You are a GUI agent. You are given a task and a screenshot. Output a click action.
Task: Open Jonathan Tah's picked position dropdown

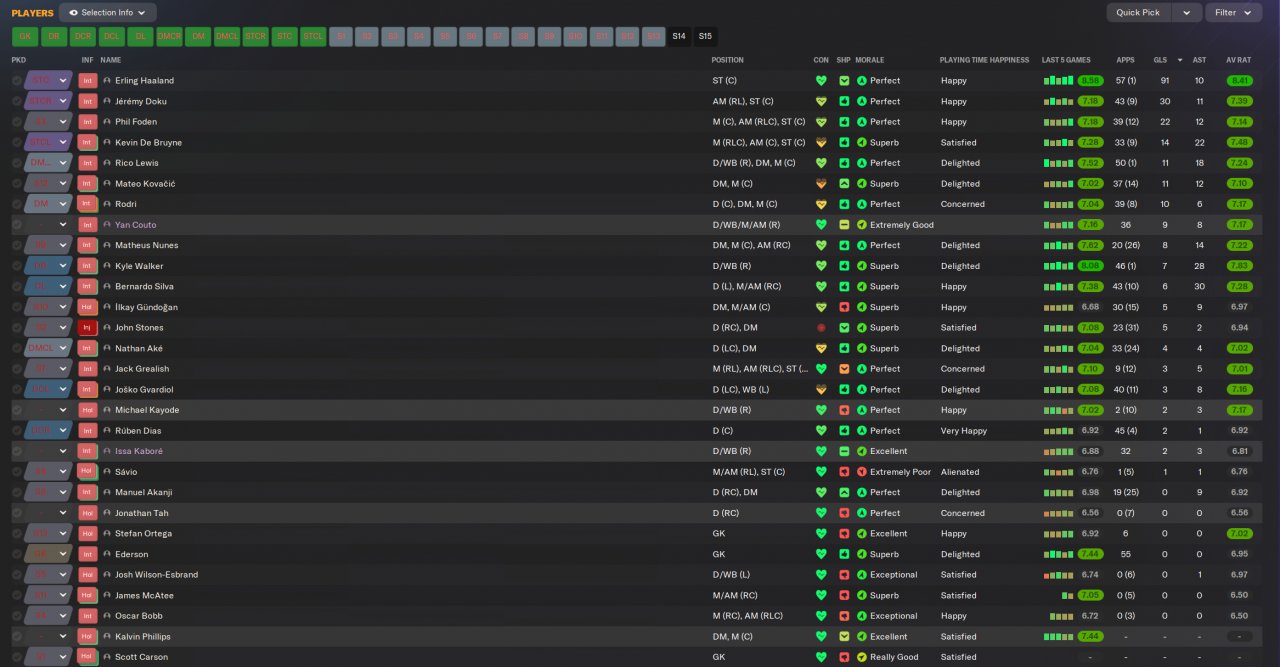[x=50, y=513]
